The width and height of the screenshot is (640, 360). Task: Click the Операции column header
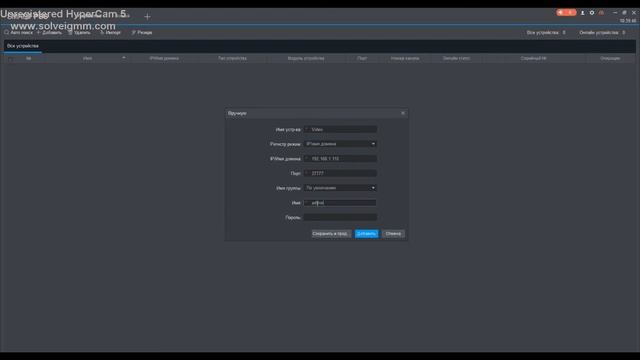coord(610,58)
